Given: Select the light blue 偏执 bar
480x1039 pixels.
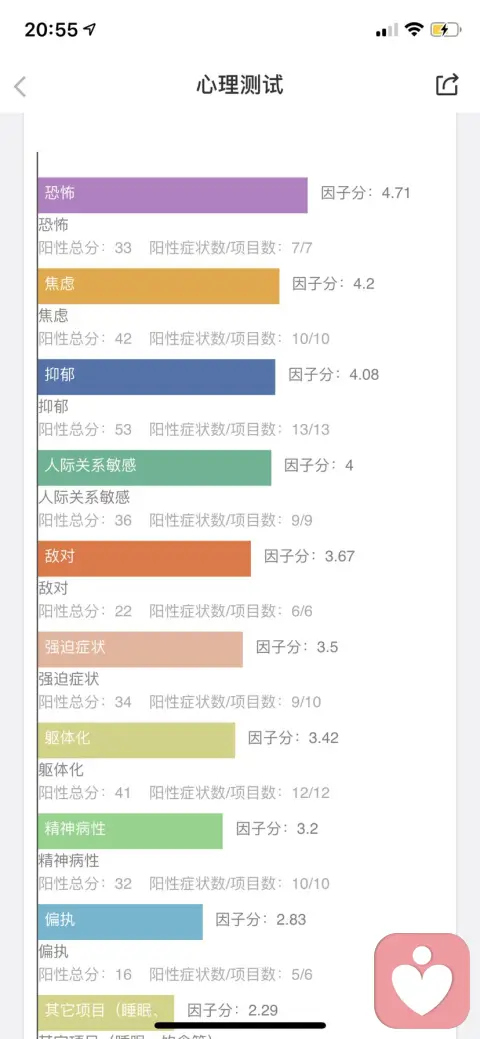Looking at the screenshot, I should [x=120, y=921].
